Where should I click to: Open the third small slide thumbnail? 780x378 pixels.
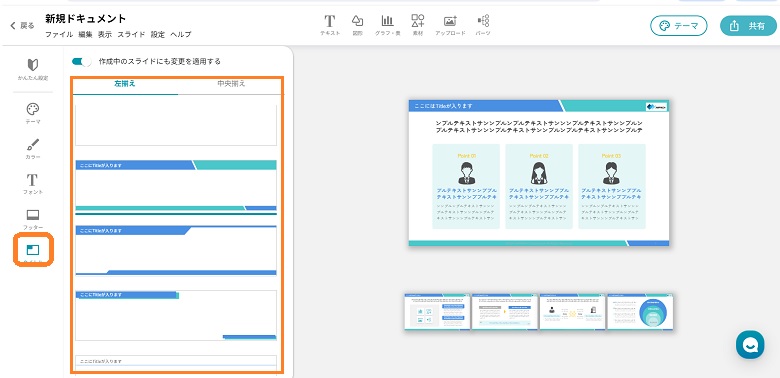572,311
